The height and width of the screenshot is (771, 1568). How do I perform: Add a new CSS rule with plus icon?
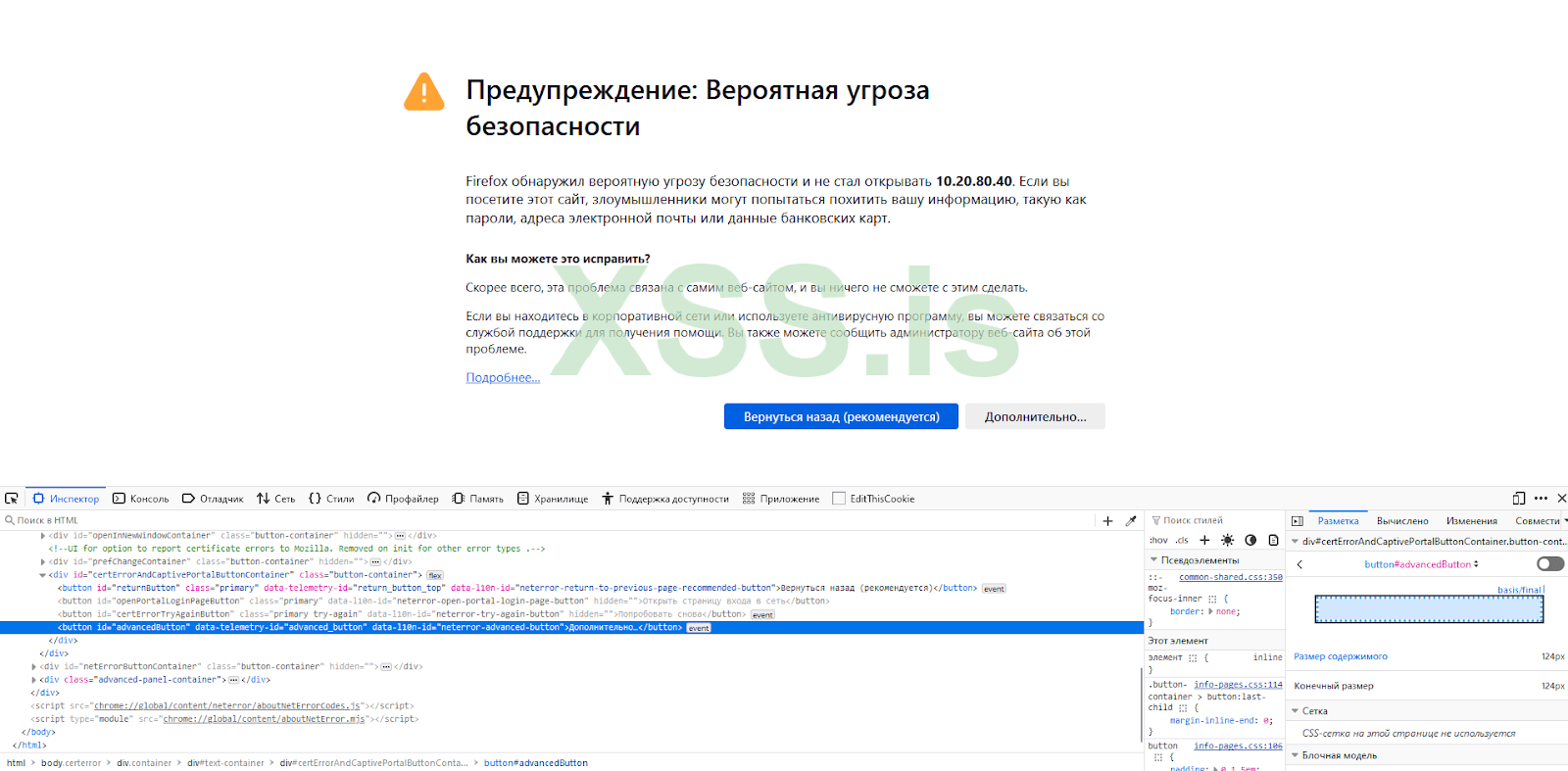(x=1204, y=540)
